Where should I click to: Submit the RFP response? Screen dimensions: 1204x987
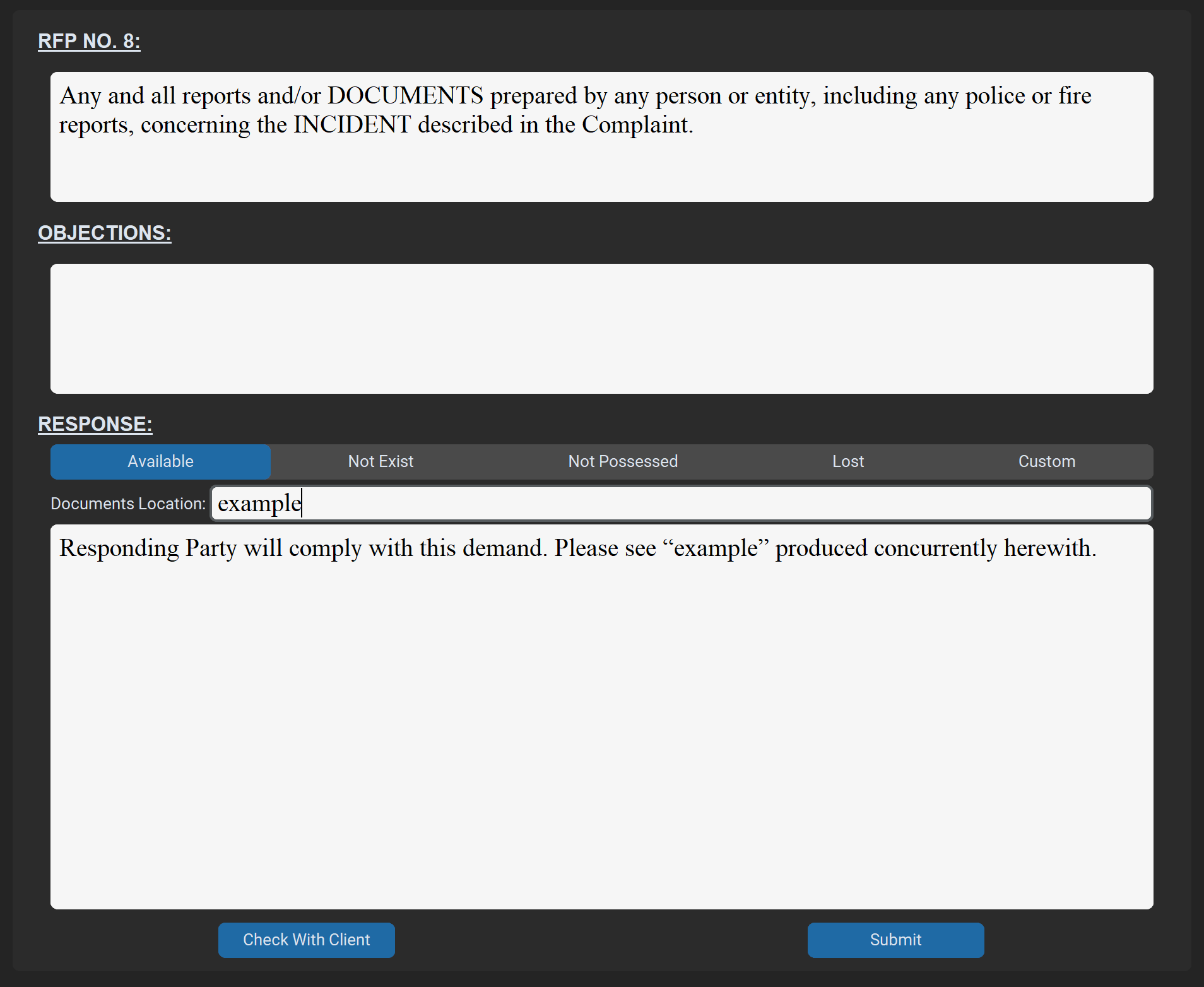pyautogui.click(x=895, y=940)
